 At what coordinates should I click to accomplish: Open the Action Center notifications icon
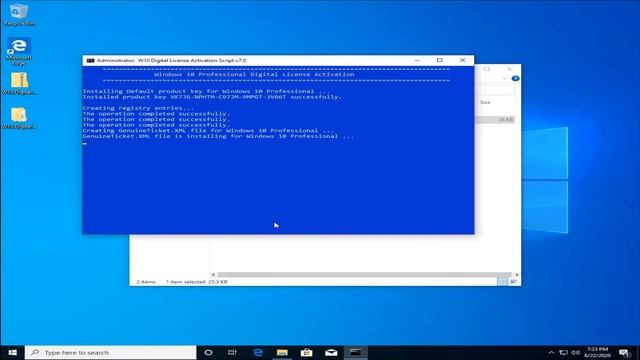624,352
